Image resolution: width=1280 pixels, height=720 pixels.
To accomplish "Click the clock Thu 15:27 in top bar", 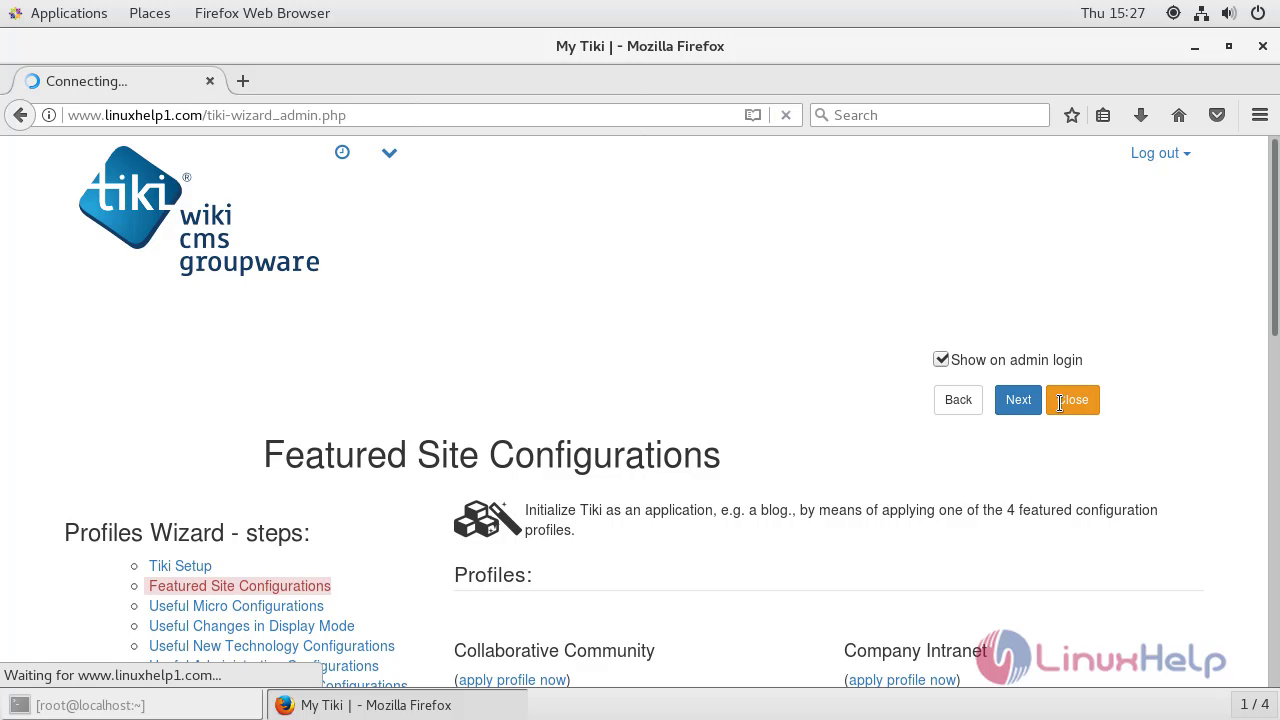I will 1113,13.
